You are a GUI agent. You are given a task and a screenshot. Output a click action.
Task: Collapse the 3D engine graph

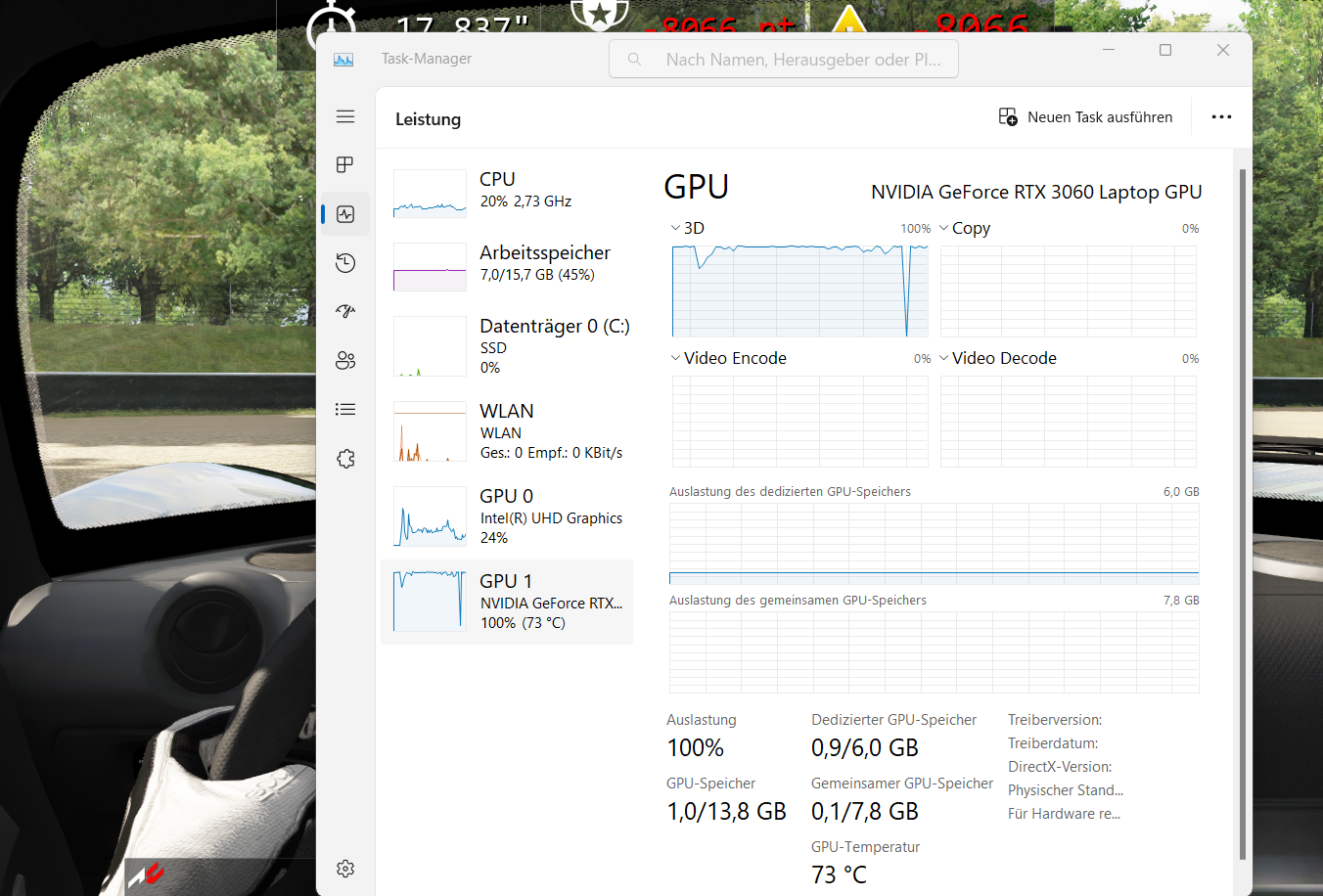coord(674,227)
